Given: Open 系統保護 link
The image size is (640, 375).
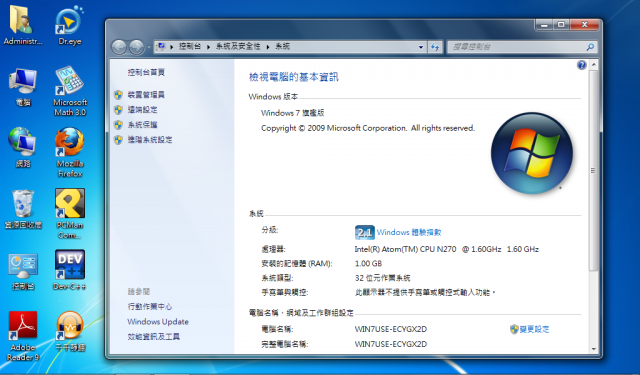Looking at the screenshot, I should (x=142, y=125).
